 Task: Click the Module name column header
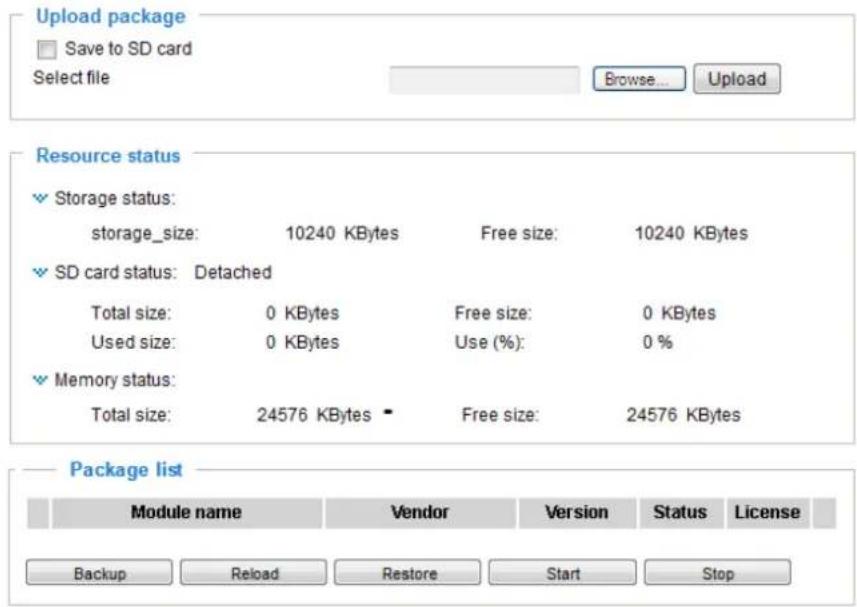tap(186, 512)
